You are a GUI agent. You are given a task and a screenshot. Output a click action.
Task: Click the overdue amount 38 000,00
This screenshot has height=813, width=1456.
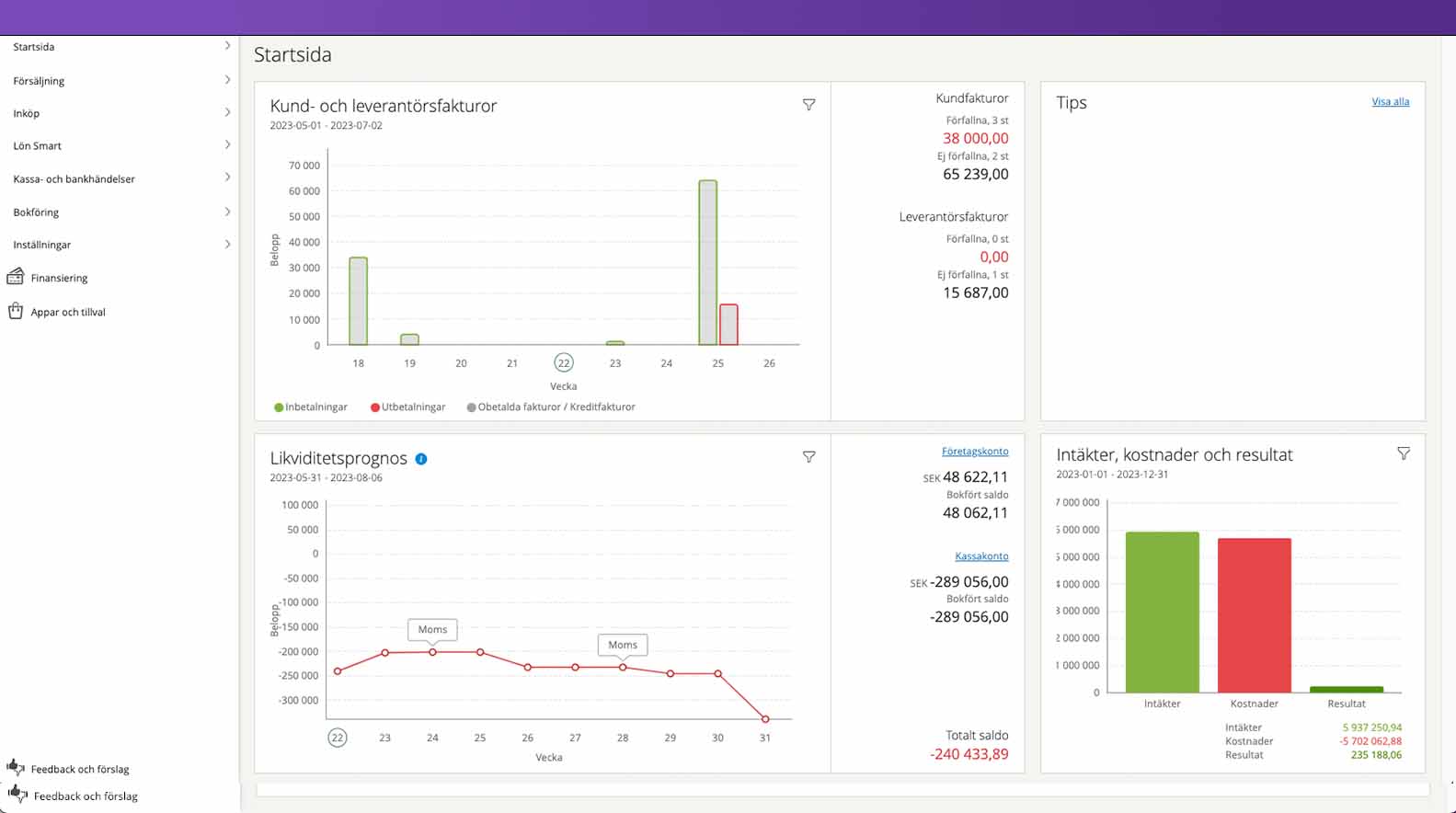tap(975, 138)
